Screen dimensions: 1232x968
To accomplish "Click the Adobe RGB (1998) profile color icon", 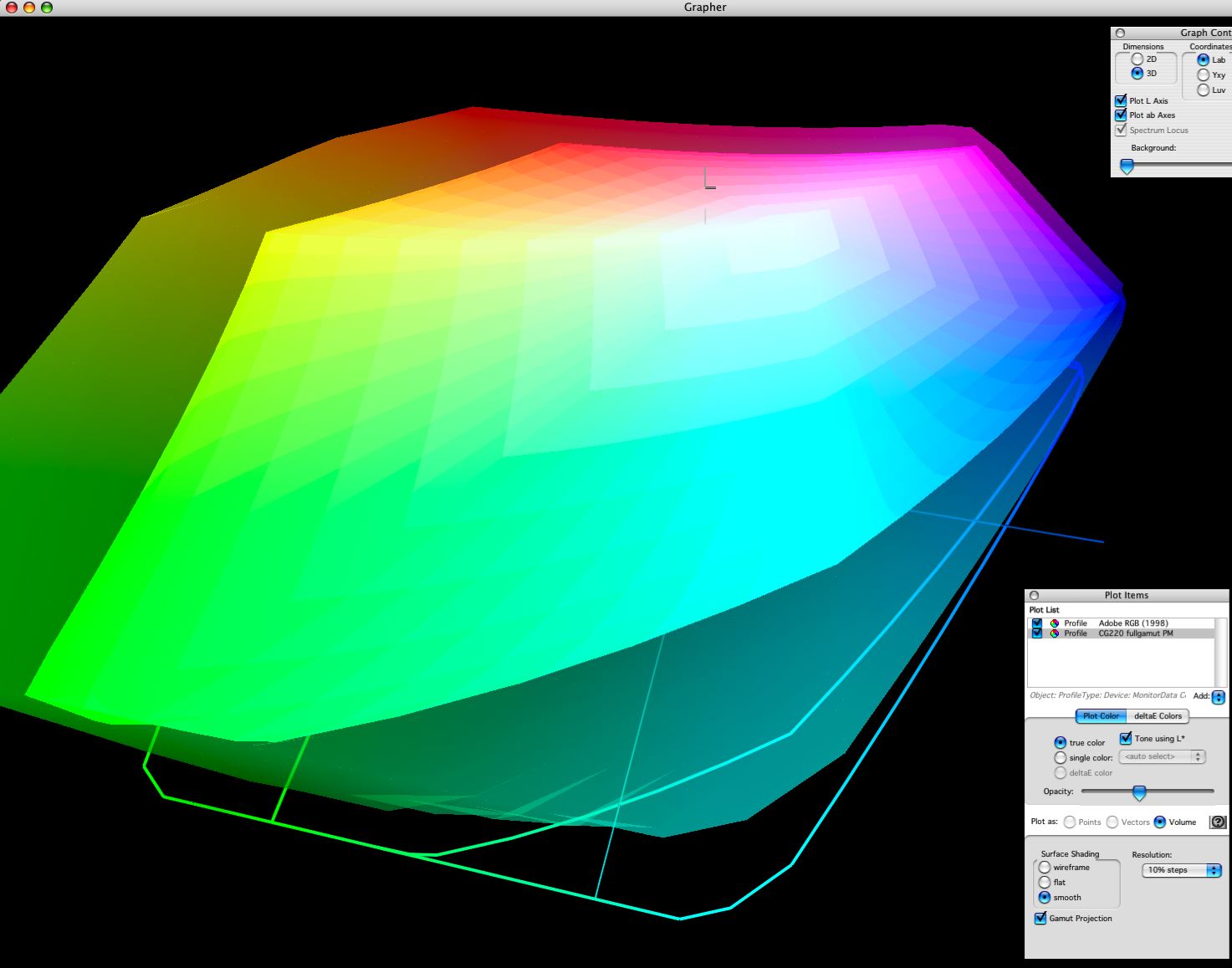I will click(x=1055, y=623).
